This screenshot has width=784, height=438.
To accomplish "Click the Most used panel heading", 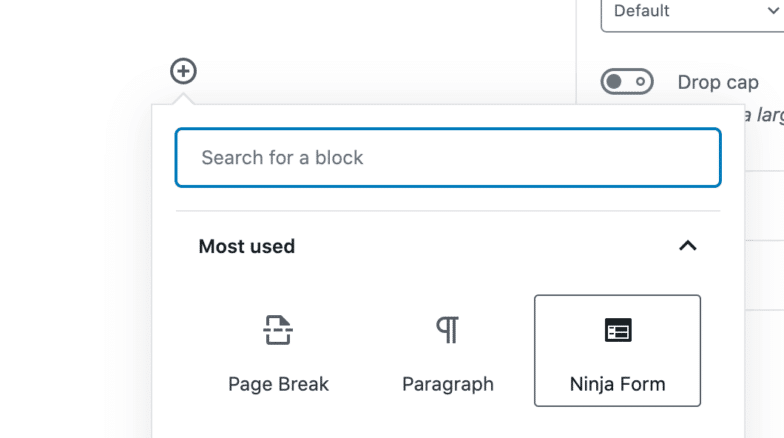I will pos(247,246).
